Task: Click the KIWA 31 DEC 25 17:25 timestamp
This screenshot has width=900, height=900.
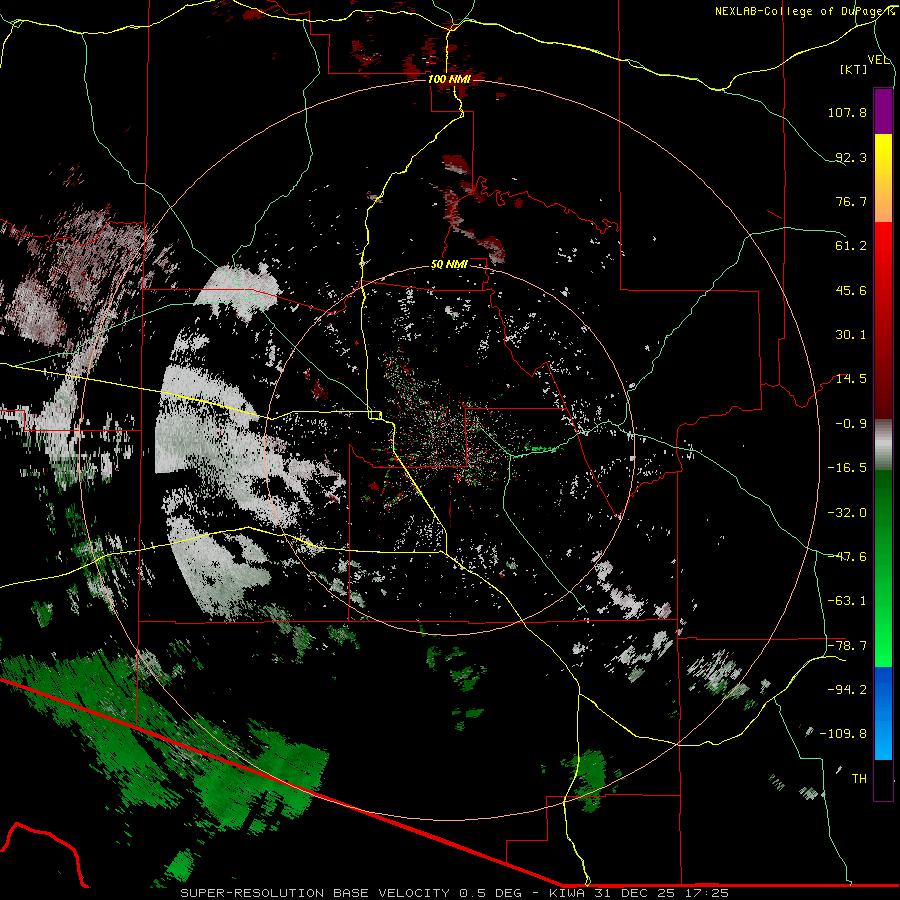Action: pyautogui.click(x=639, y=893)
